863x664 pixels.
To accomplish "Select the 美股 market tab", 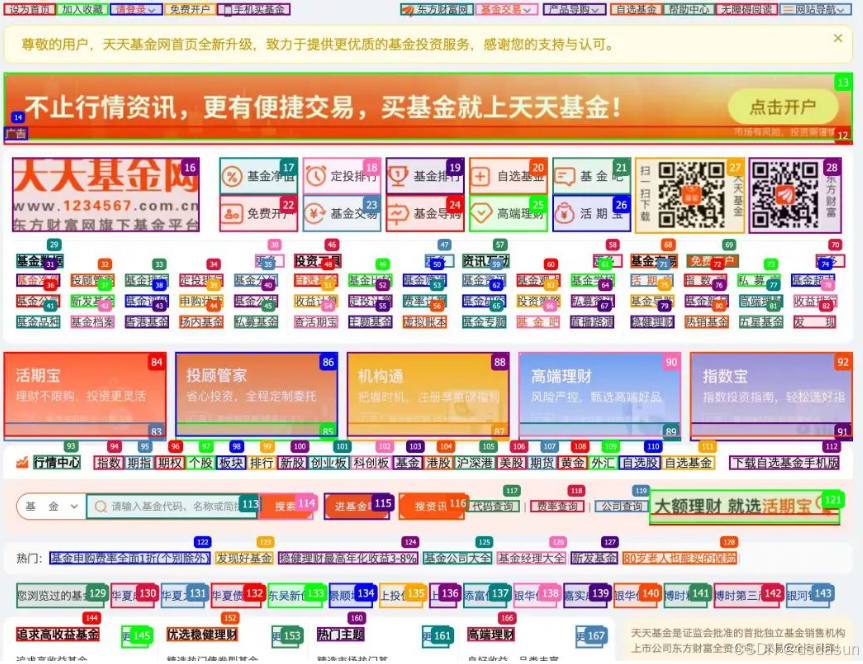I will point(511,463).
